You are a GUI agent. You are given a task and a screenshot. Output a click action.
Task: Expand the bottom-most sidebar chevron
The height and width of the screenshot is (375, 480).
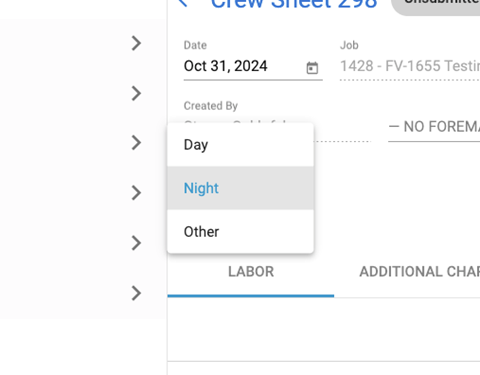point(136,293)
